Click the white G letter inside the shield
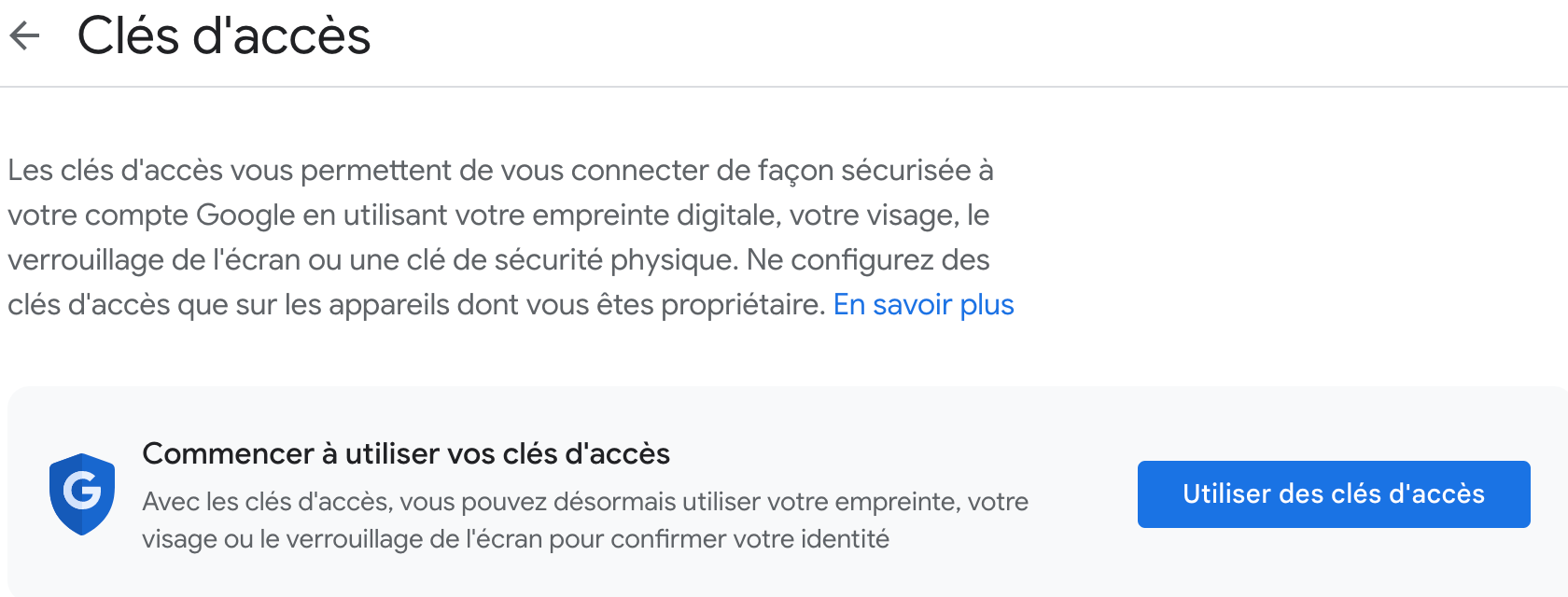This screenshot has height=597, width=1568. pos(82,491)
